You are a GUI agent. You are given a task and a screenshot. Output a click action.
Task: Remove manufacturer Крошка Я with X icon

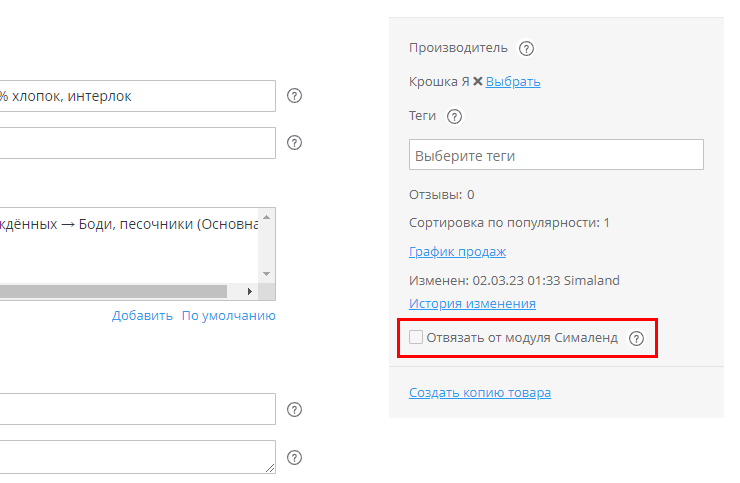tap(478, 82)
